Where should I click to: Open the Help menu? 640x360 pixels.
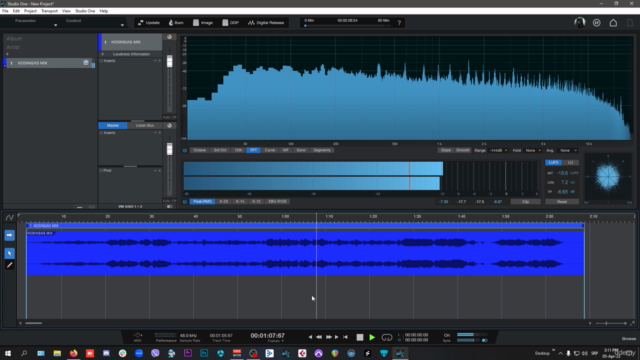coord(104,11)
